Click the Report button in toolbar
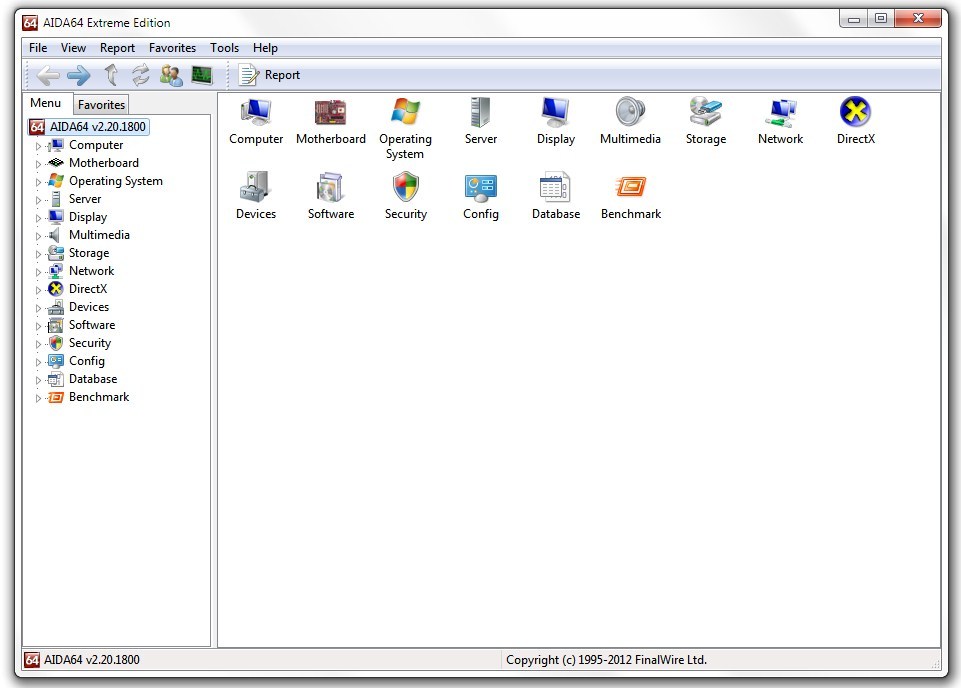This screenshot has height=688, width=961. [x=269, y=75]
